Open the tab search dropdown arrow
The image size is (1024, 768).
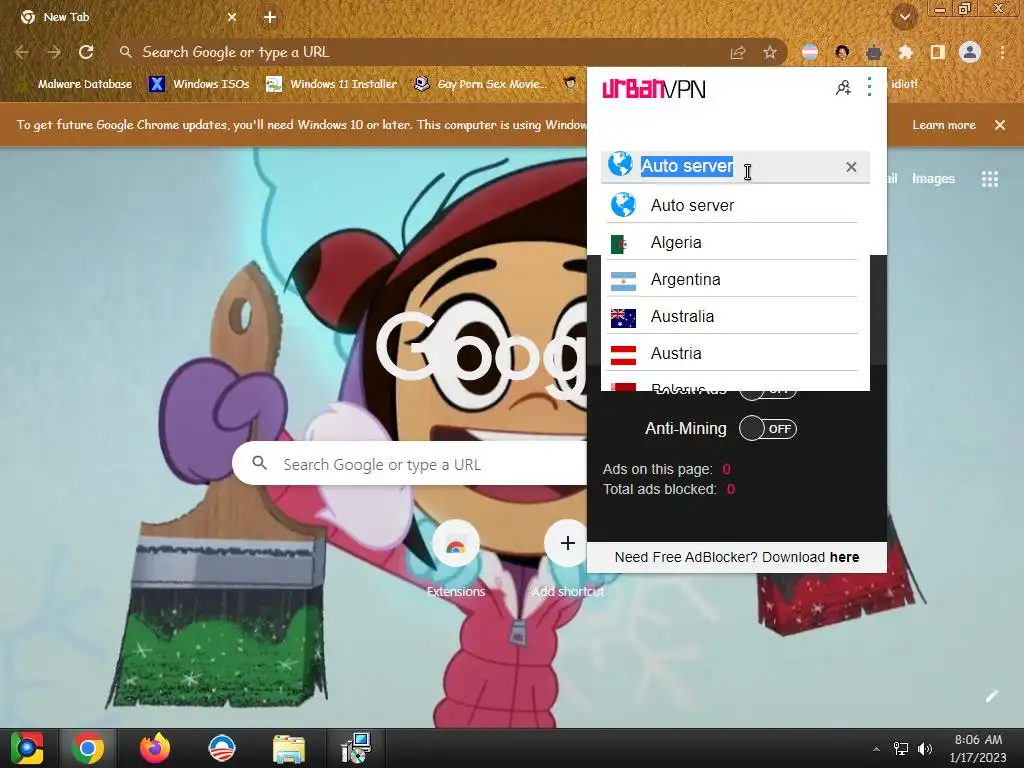point(905,17)
